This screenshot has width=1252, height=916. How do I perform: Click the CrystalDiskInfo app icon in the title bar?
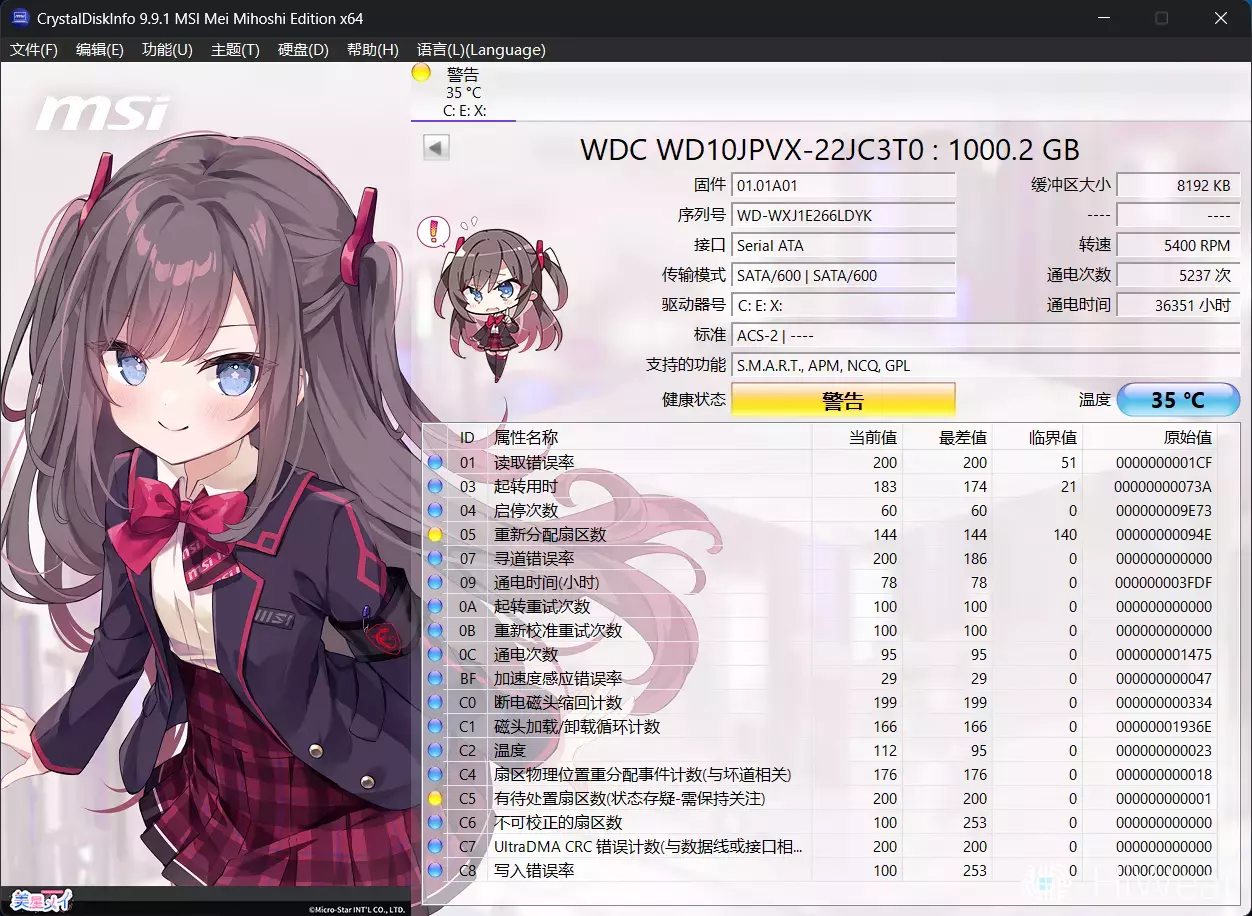(19, 18)
